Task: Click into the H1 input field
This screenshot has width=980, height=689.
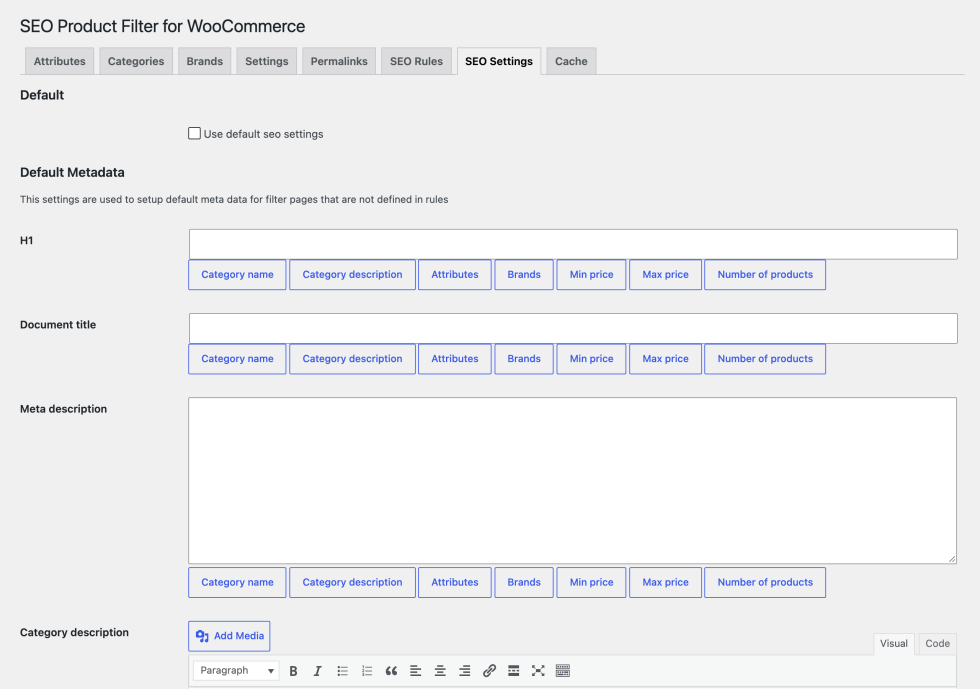Action: click(573, 244)
